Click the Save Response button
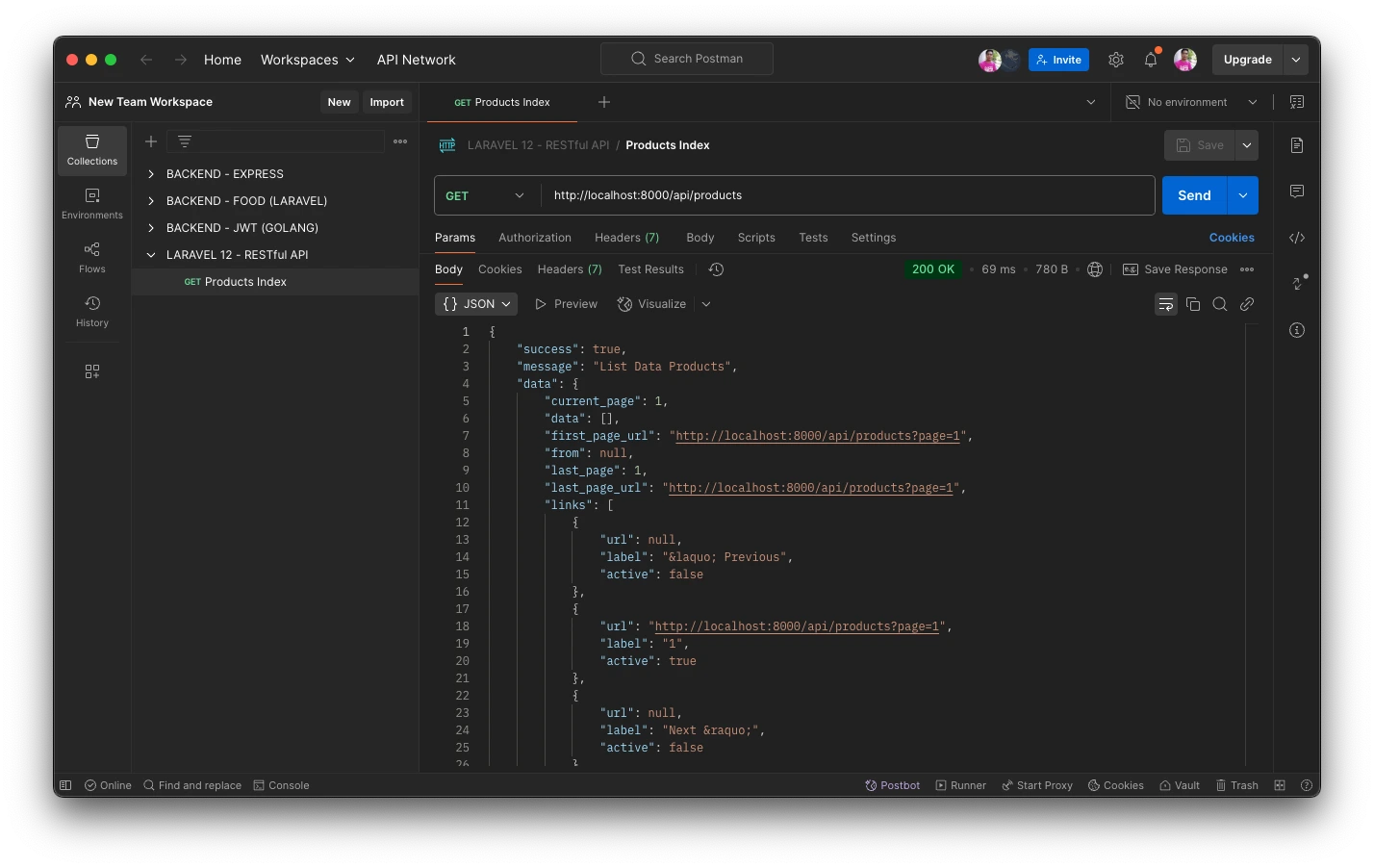 click(1175, 269)
